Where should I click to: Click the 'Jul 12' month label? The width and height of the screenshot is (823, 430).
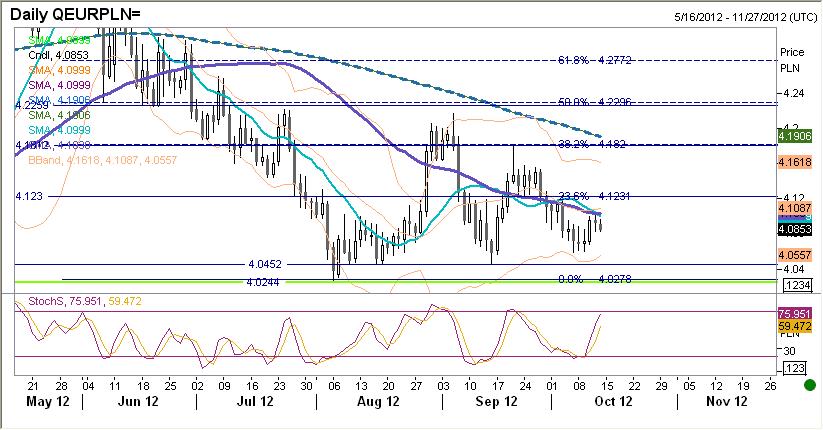[255, 402]
